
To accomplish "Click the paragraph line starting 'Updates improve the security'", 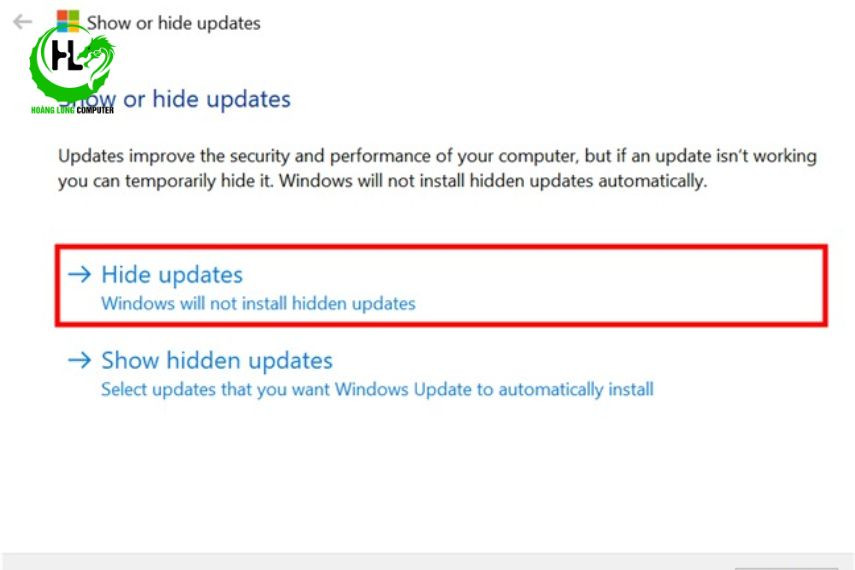I will tap(437, 156).
